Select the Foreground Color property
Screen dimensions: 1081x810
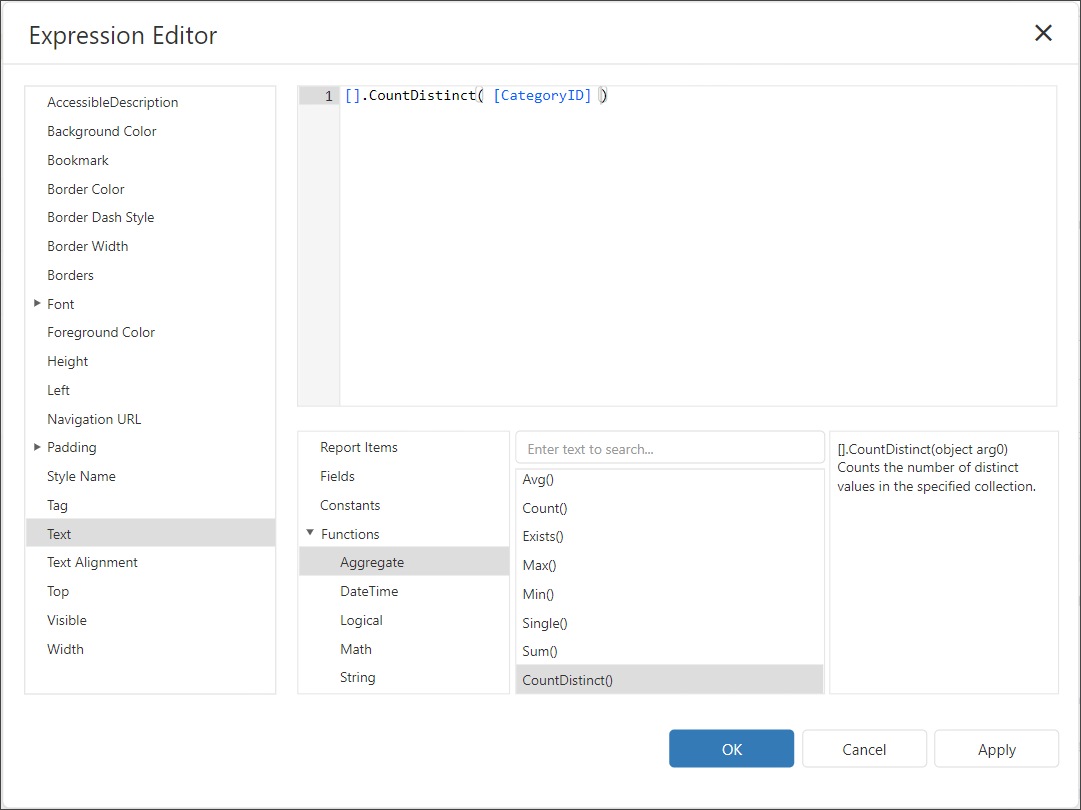click(x=150, y=332)
